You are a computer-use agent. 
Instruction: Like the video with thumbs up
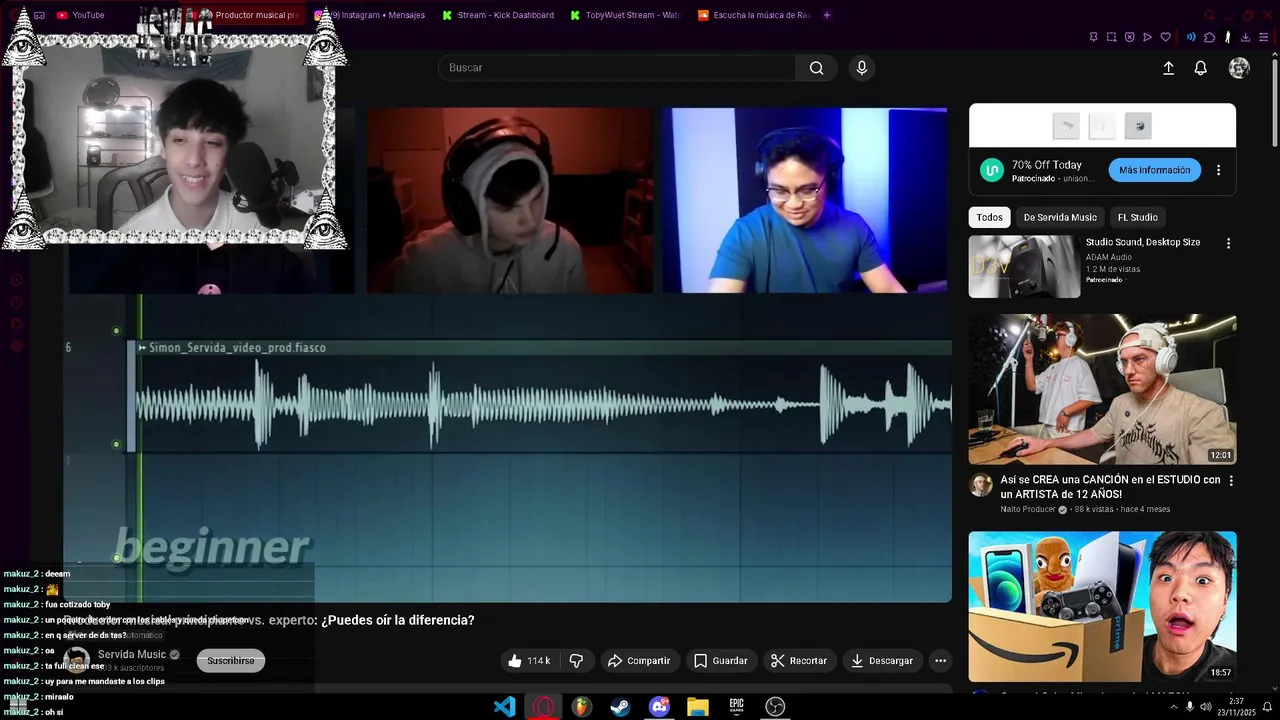coord(529,661)
